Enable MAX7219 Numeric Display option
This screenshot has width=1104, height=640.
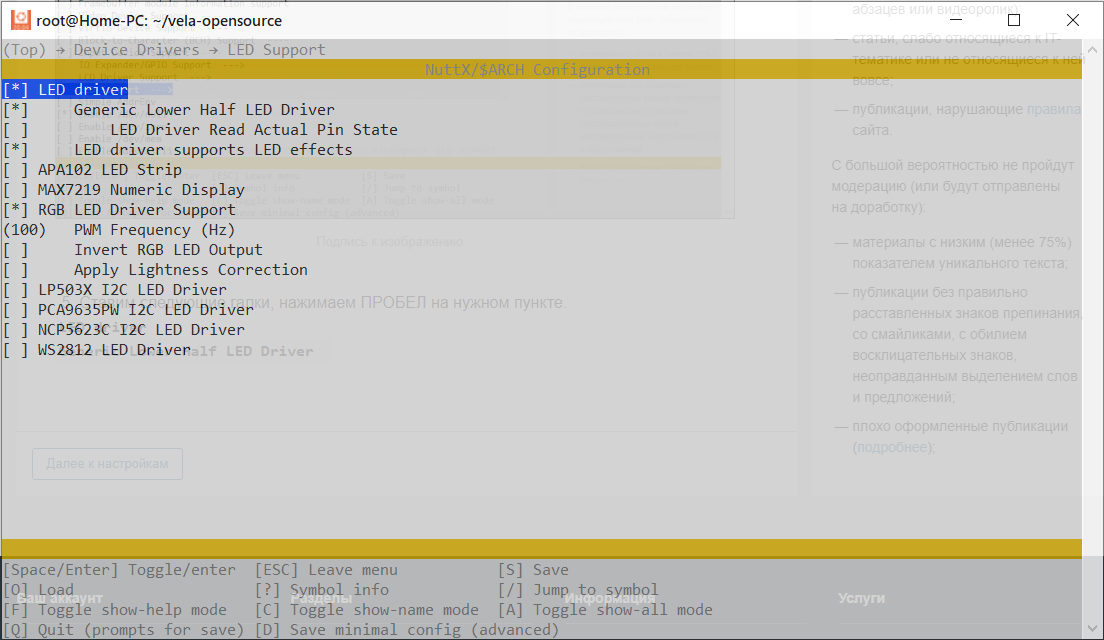15,189
